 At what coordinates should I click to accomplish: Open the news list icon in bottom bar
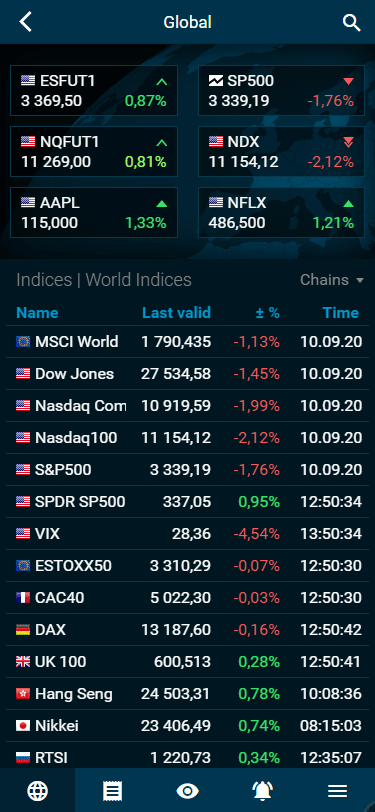pyautogui.click(x=112, y=791)
